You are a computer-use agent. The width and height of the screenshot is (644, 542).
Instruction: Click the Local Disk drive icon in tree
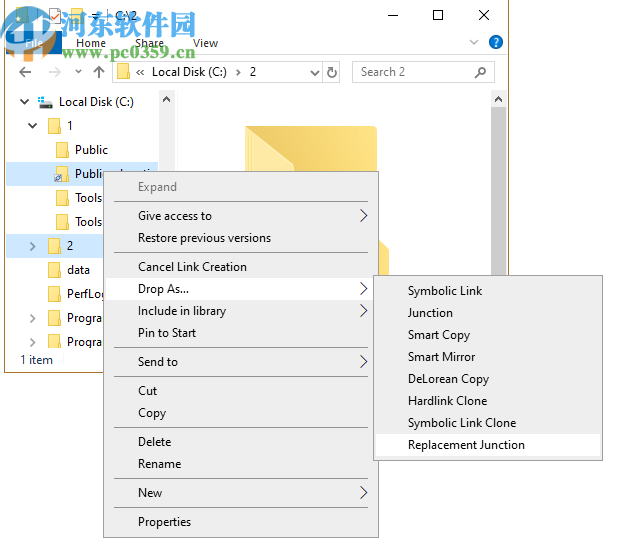45,102
